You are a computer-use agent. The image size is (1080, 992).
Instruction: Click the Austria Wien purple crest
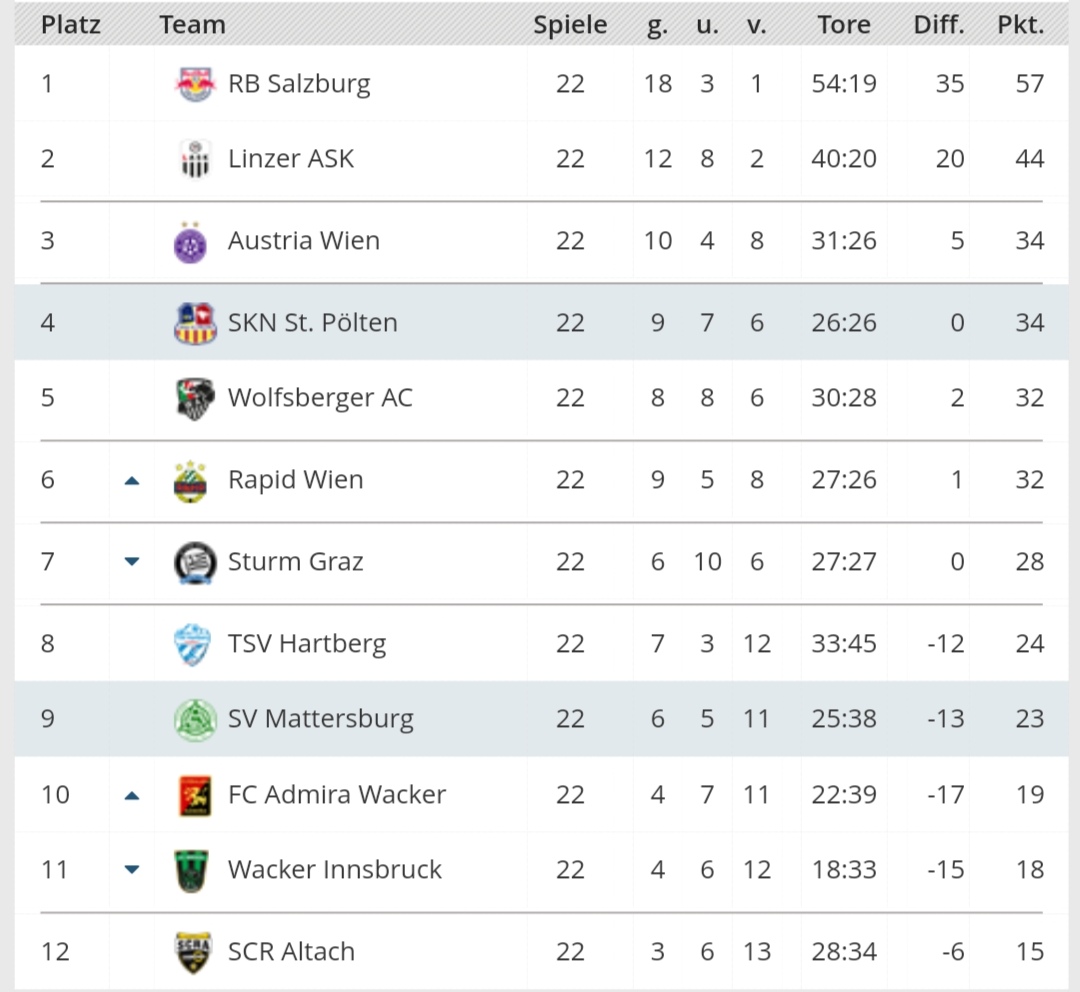point(191,242)
